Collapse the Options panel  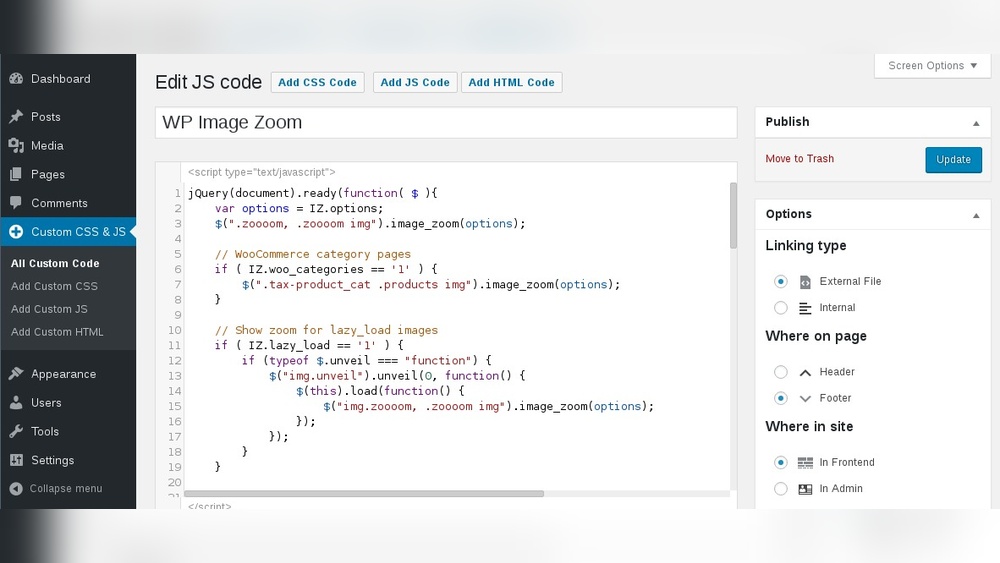click(x=976, y=216)
